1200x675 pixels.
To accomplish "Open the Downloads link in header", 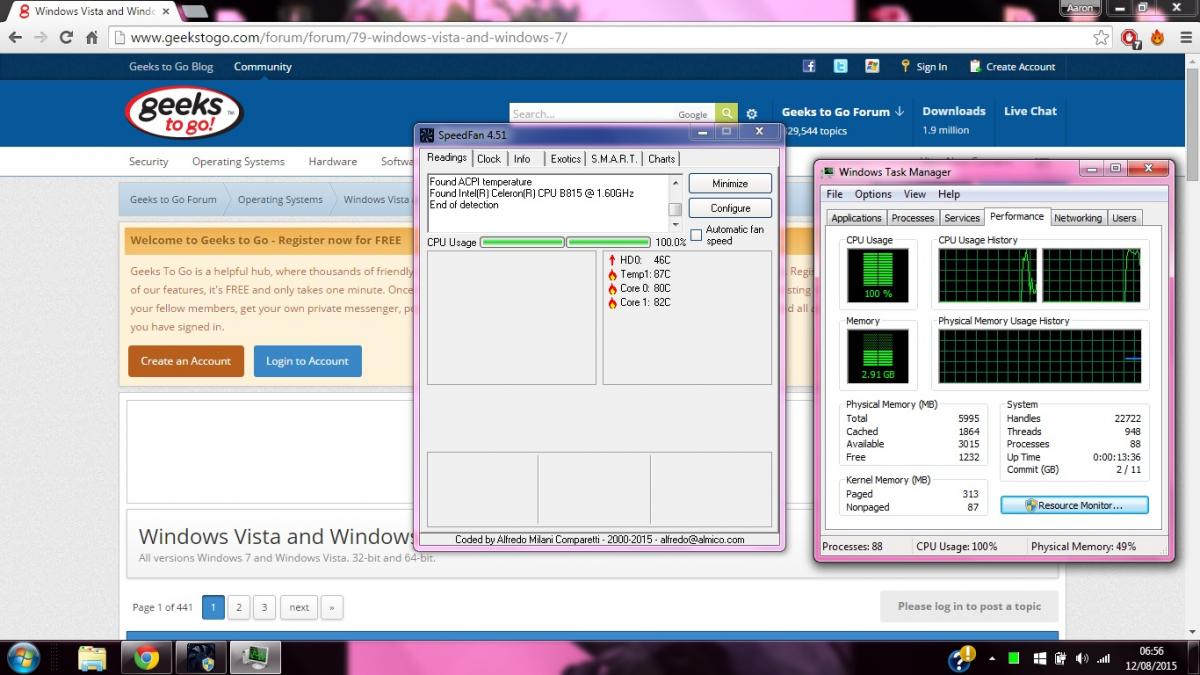I will 954,111.
